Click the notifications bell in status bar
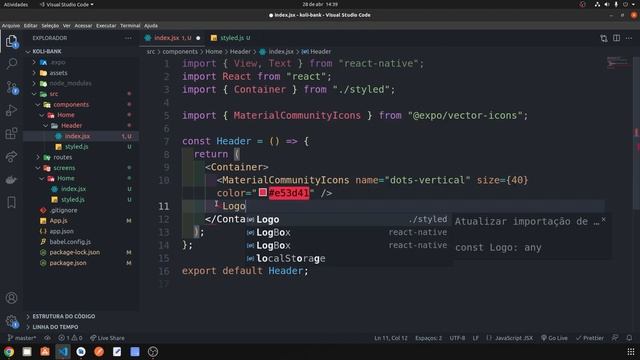Viewport: 640px width, 360px height. (x=629, y=338)
